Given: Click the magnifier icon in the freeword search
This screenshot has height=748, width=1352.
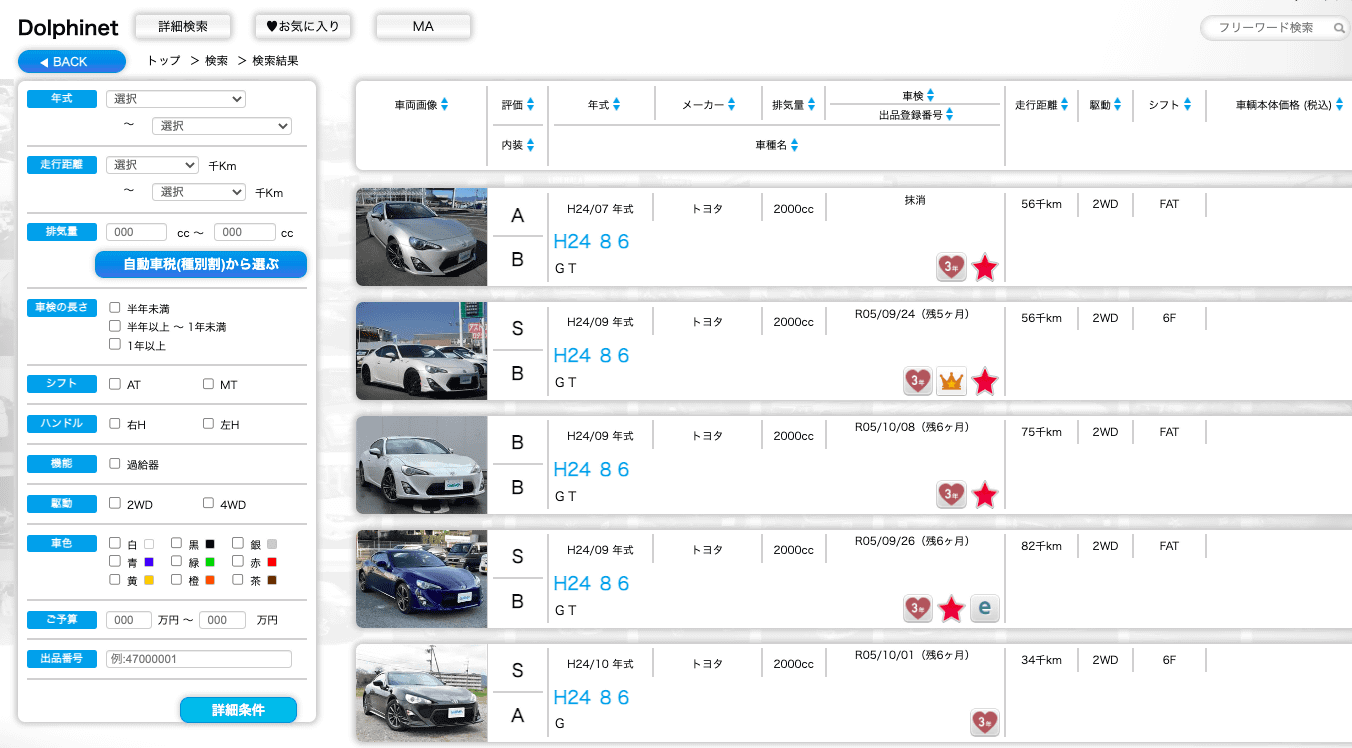Looking at the screenshot, I should (x=1339, y=28).
